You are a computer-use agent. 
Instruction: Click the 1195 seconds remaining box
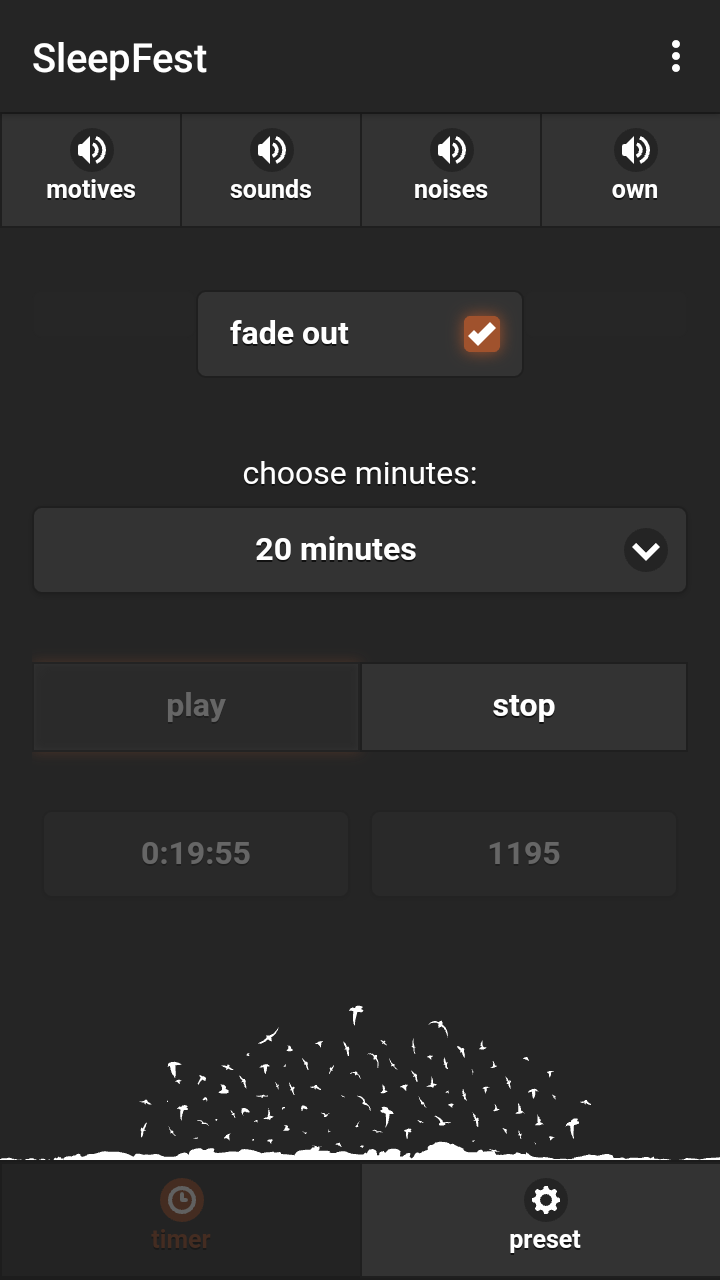[524, 853]
